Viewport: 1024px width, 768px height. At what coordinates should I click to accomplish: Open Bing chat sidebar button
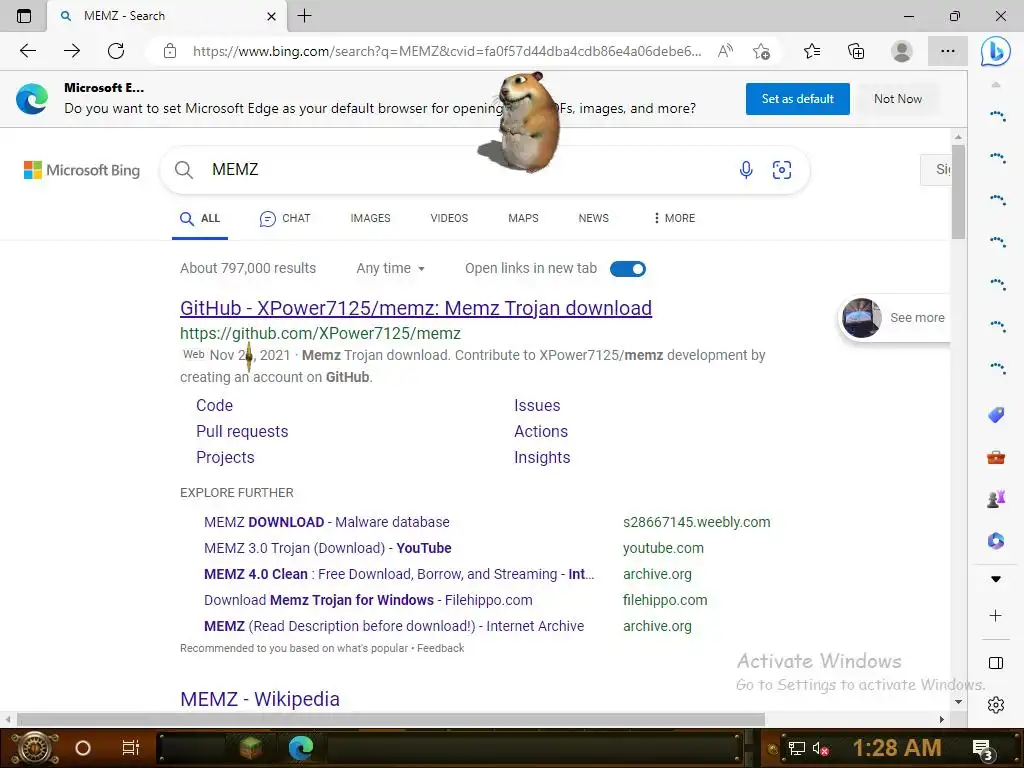click(996, 51)
